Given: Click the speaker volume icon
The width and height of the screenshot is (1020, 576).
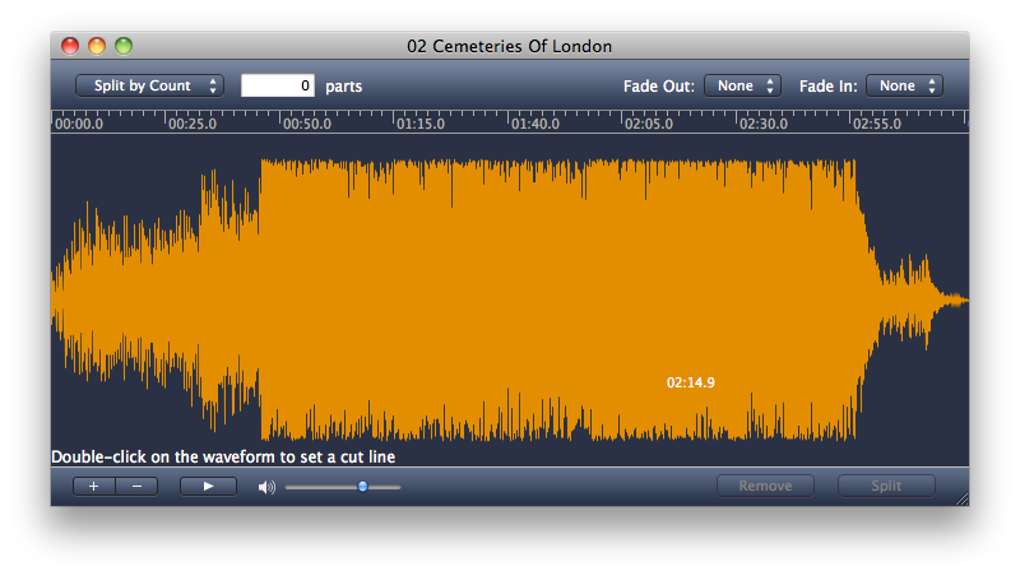Looking at the screenshot, I should [266, 487].
